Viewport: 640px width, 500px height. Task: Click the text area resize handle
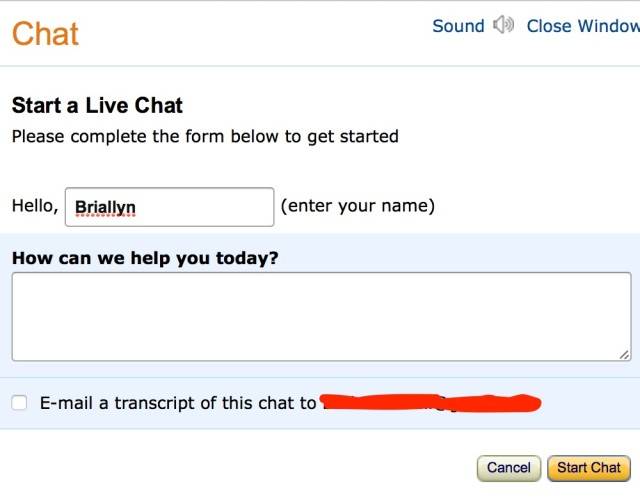tap(624, 353)
